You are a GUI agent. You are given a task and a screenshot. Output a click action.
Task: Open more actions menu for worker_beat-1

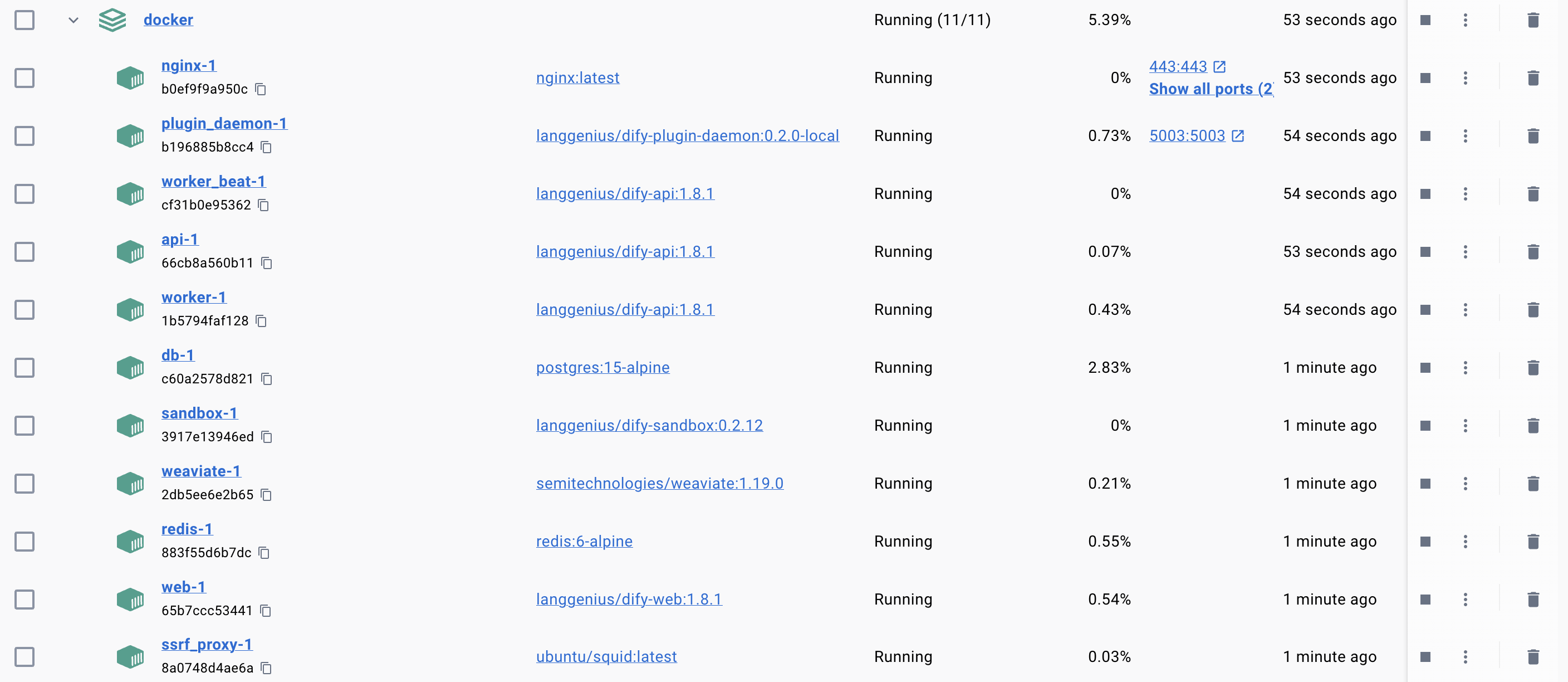point(1465,194)
